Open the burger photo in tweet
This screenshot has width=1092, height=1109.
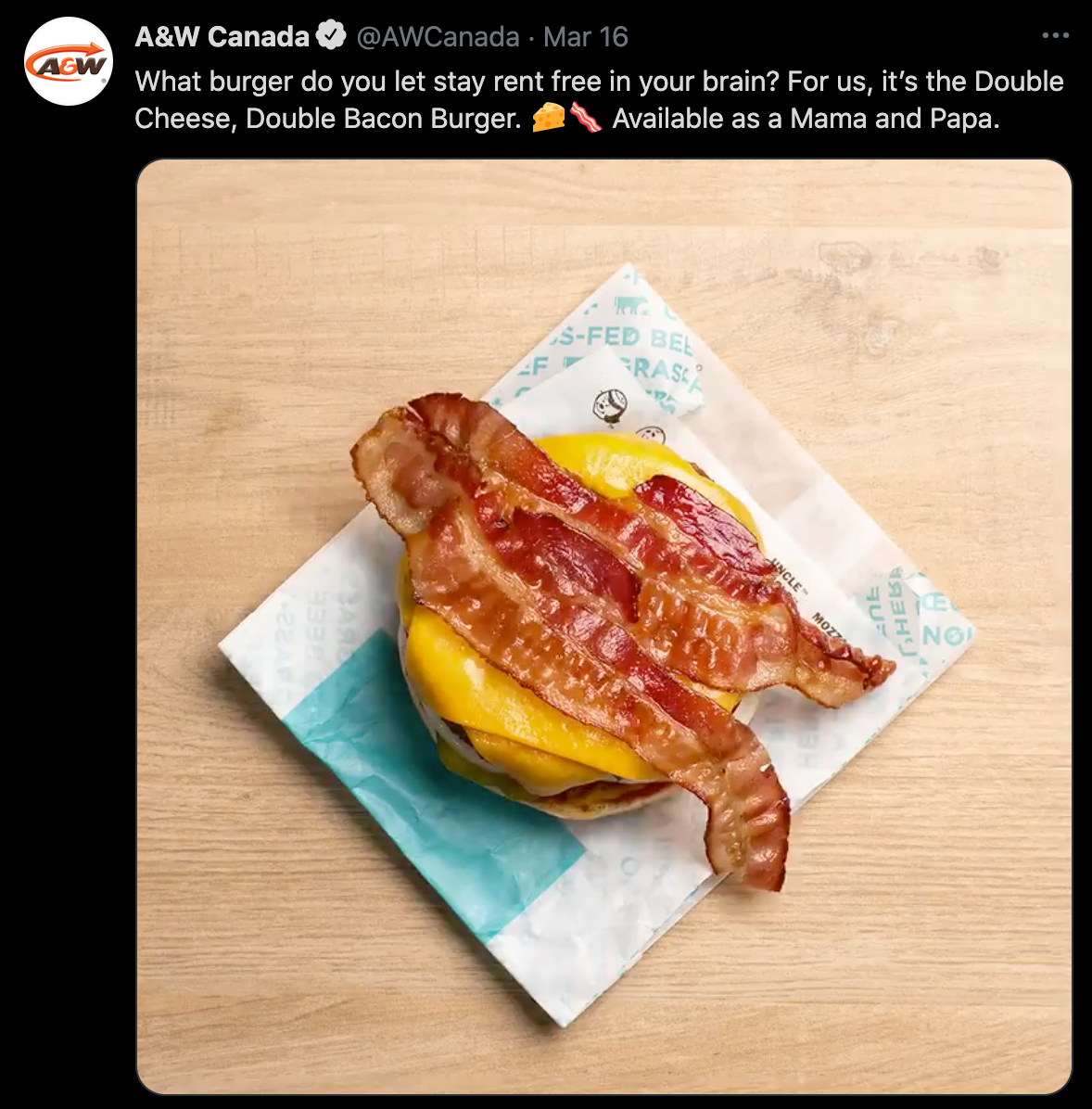coord(604,627)
